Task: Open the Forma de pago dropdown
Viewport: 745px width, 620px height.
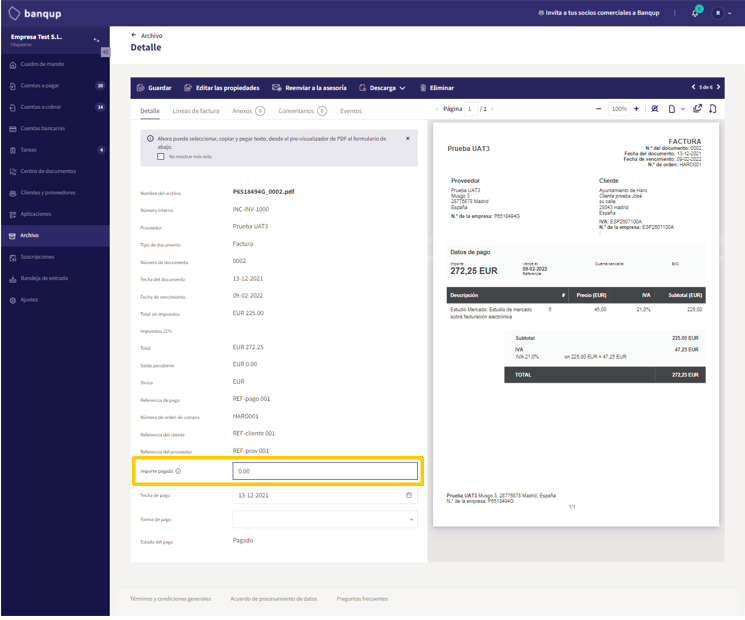Action: pyautogui.click(x=325, y=520)
